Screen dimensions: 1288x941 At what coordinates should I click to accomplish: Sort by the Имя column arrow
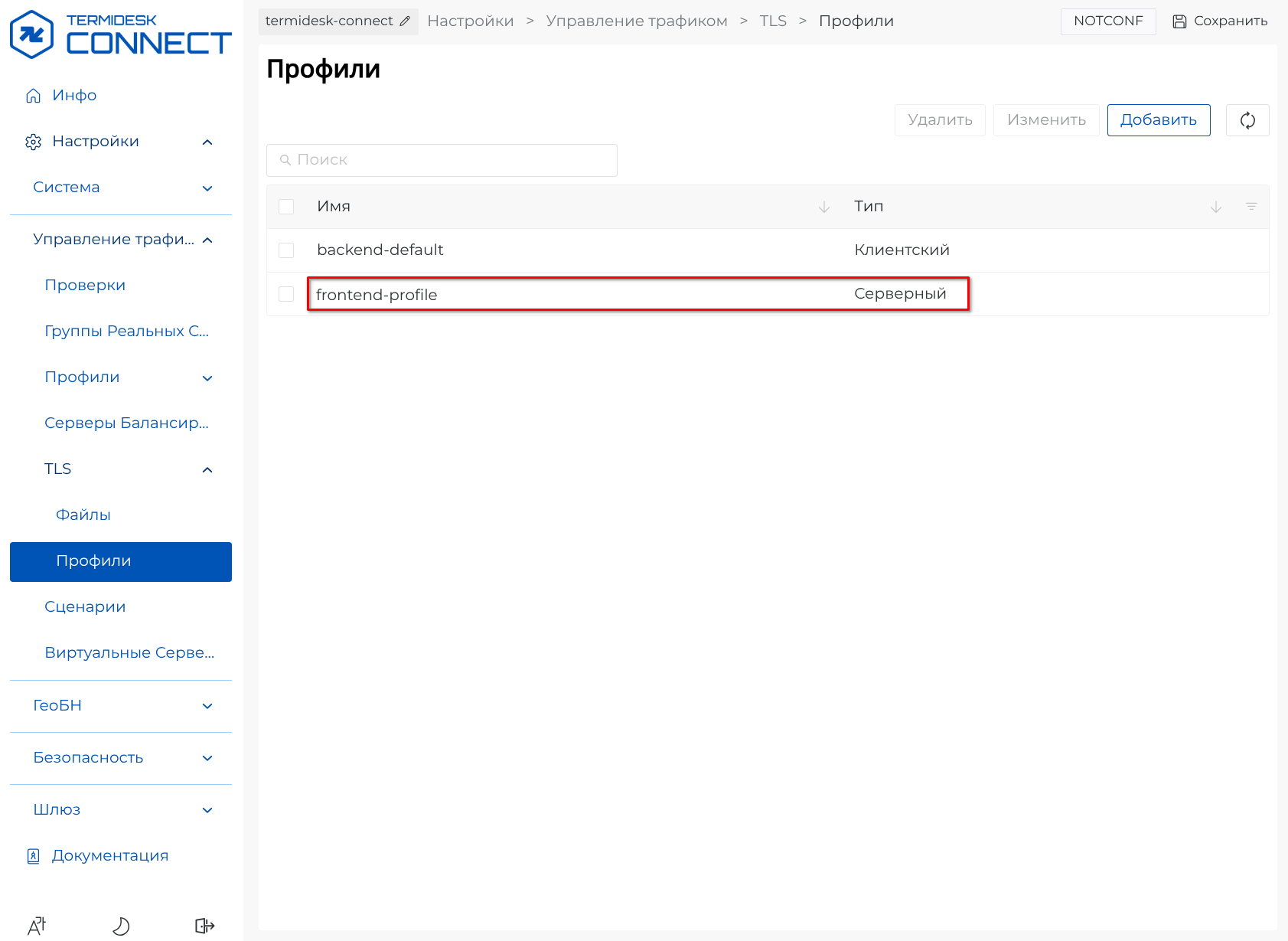point(823,207)
